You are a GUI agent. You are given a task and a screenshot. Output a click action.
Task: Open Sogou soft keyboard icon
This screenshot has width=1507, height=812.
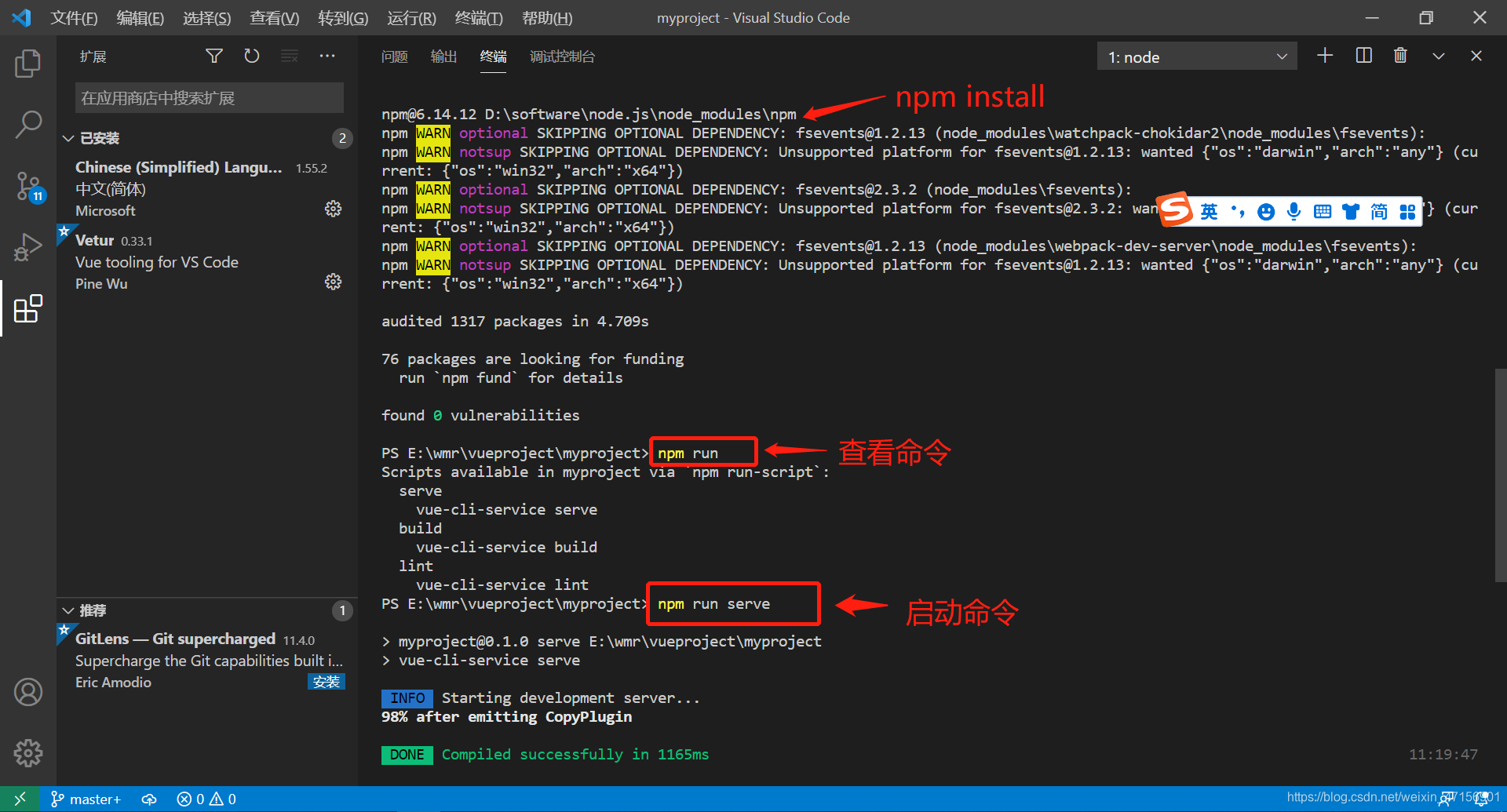click(x=1322, y=211)
